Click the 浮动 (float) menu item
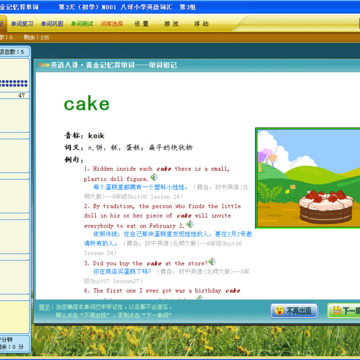Viewport: 360px width, 360px height. click(x=201, y=24)
